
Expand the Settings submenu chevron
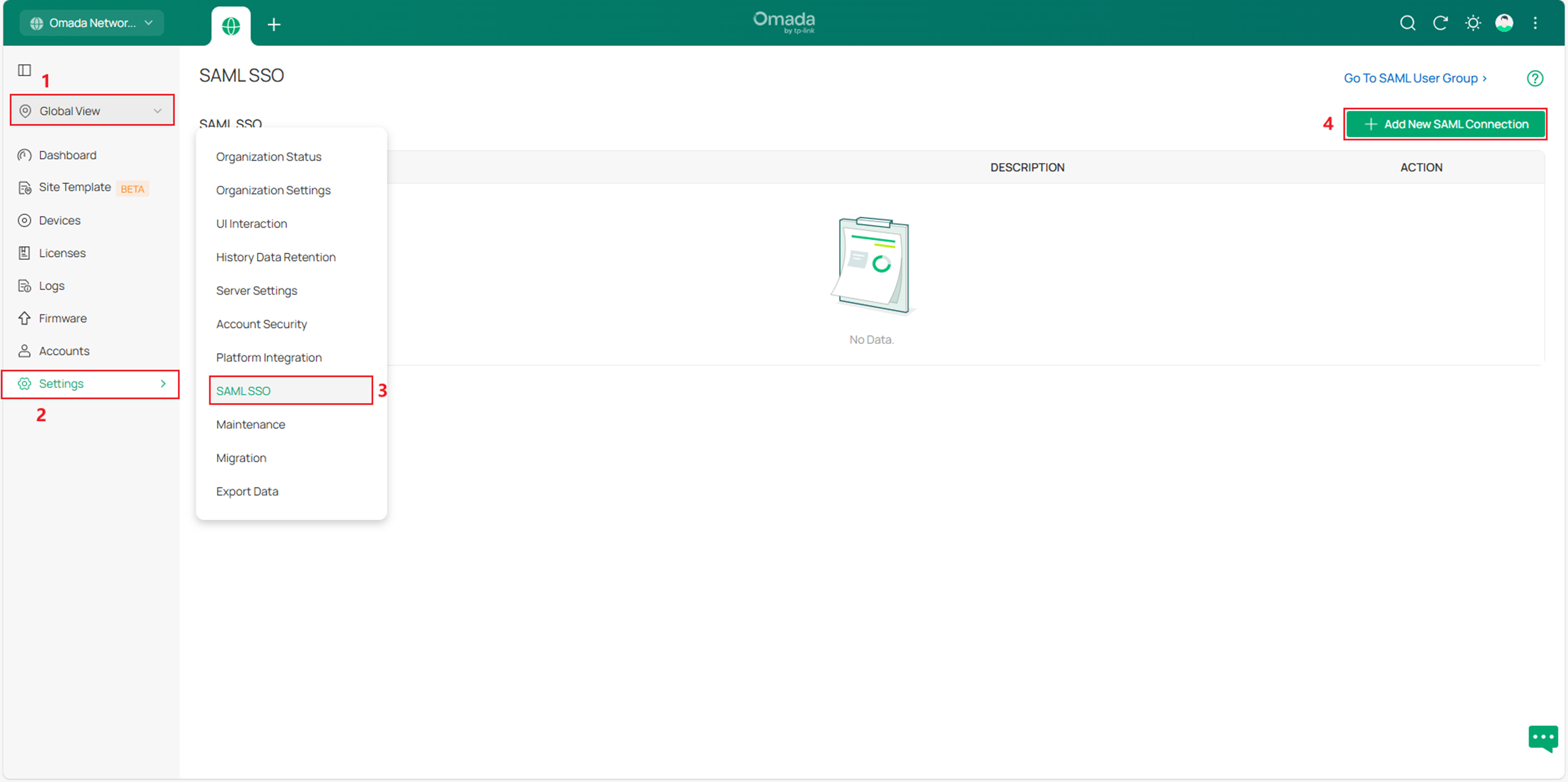pos(163,383)
